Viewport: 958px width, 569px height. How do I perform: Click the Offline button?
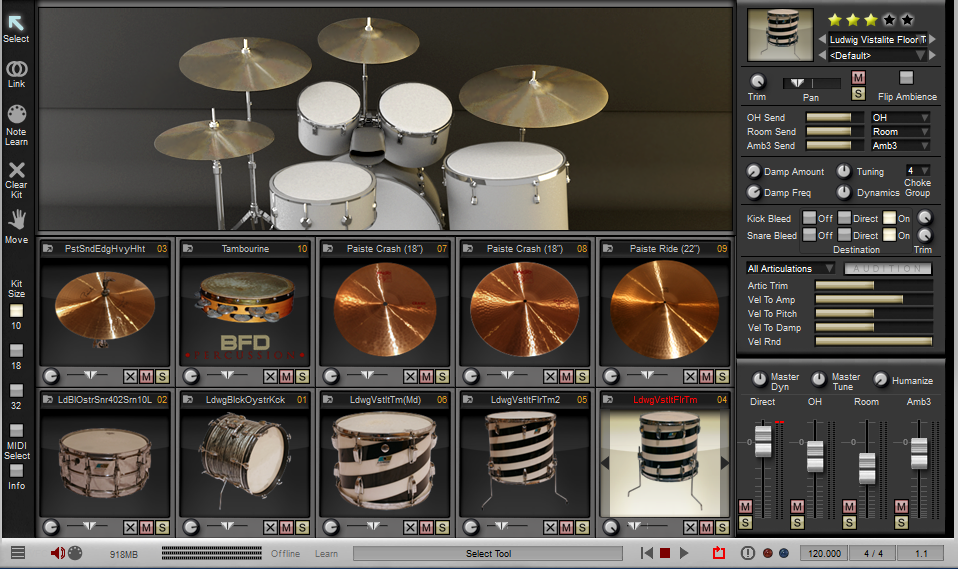pos(285,554)
